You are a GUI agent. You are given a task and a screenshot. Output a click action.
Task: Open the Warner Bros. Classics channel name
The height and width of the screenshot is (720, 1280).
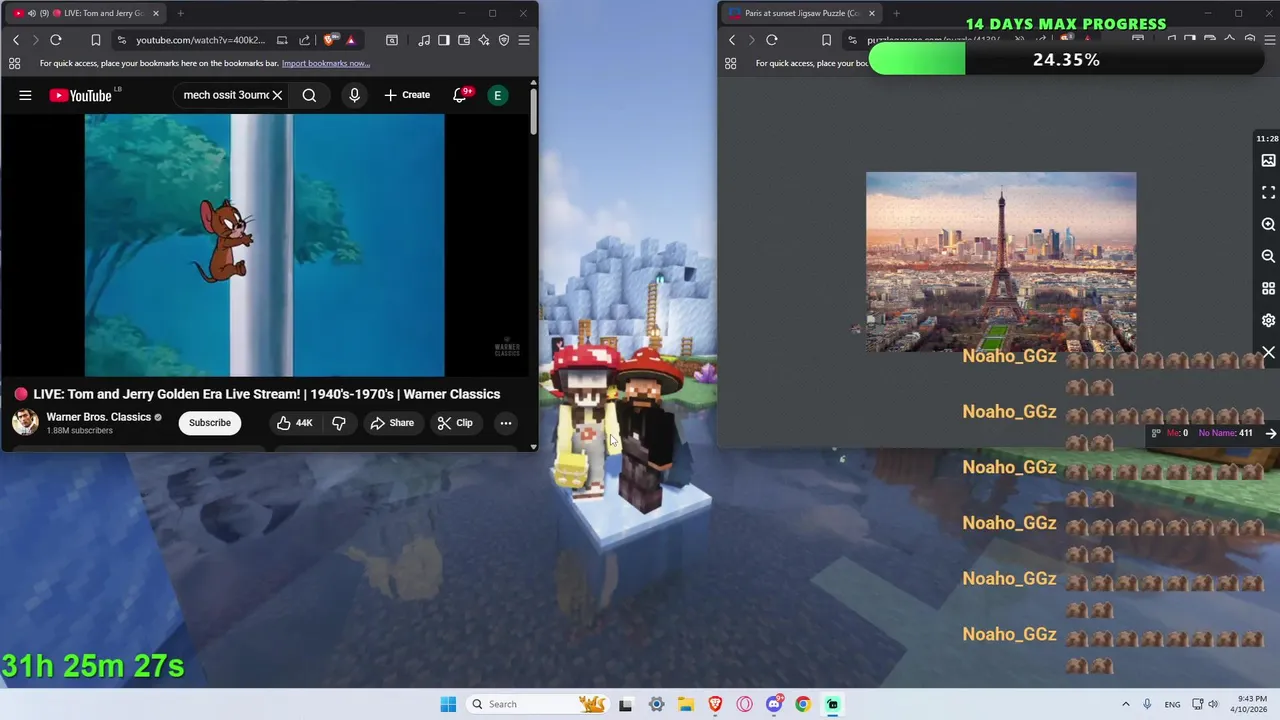click(x=99, y=417)
